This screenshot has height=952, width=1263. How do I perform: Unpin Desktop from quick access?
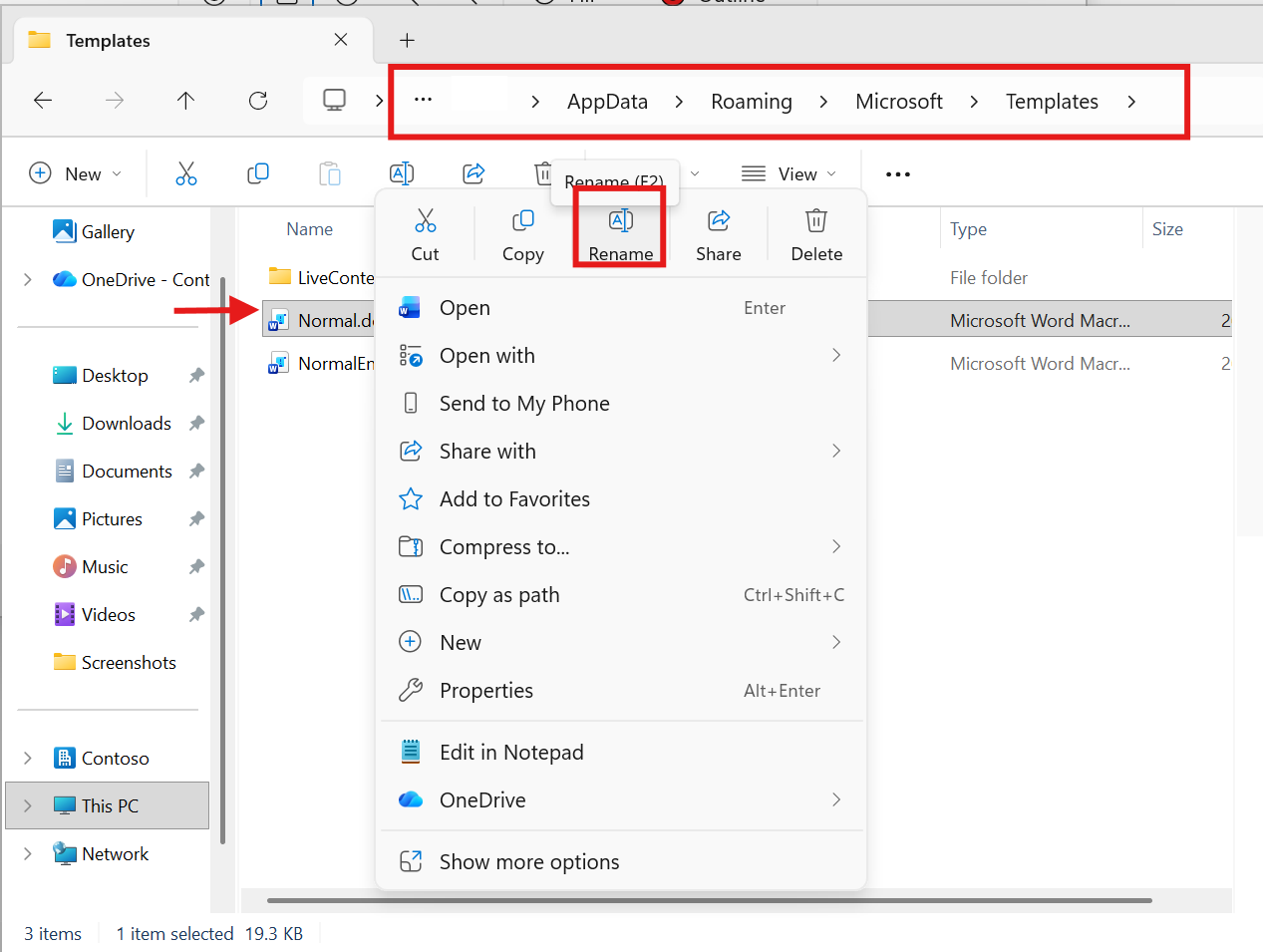(196, 376)
